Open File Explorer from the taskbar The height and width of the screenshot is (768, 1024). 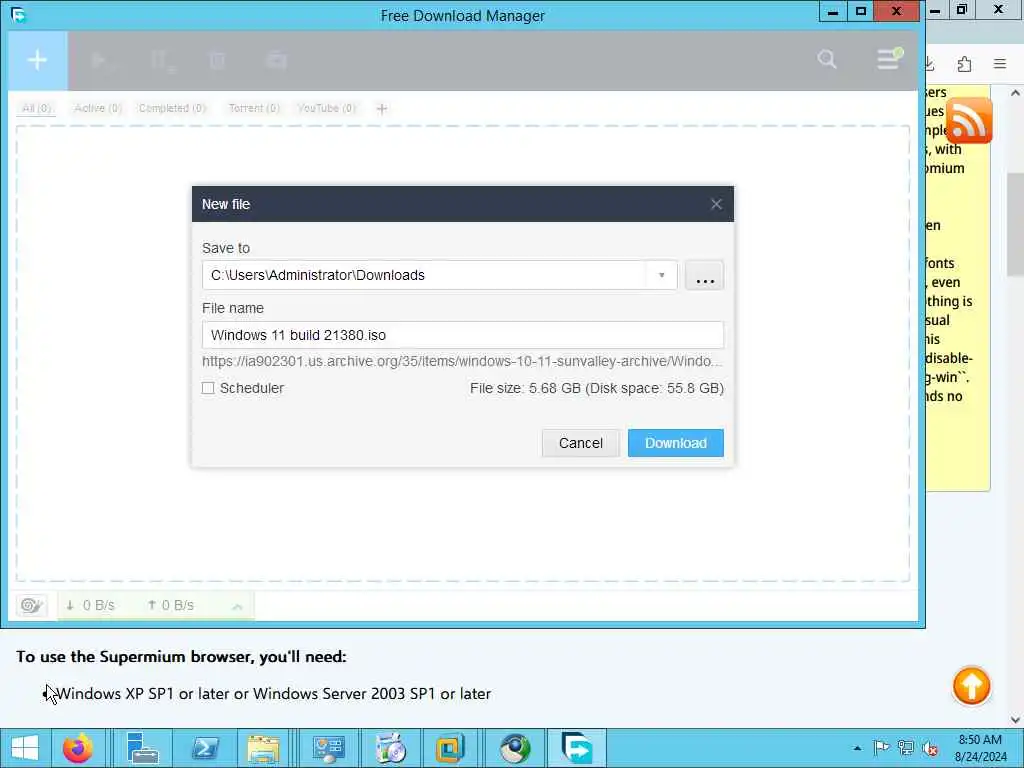pyautogui.click(x=263, y=748)
